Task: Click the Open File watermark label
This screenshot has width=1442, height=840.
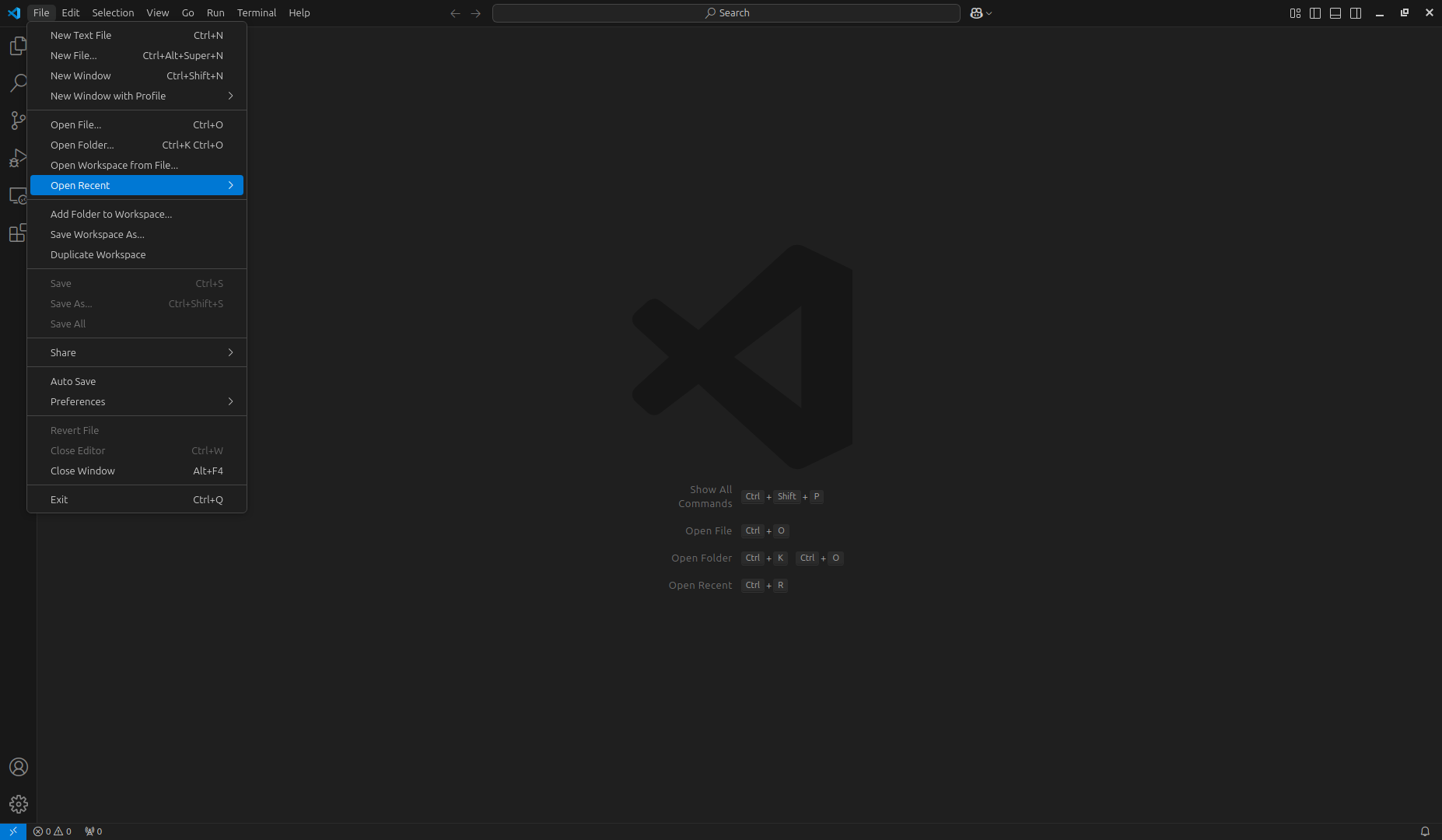Action: pos(709,530)
